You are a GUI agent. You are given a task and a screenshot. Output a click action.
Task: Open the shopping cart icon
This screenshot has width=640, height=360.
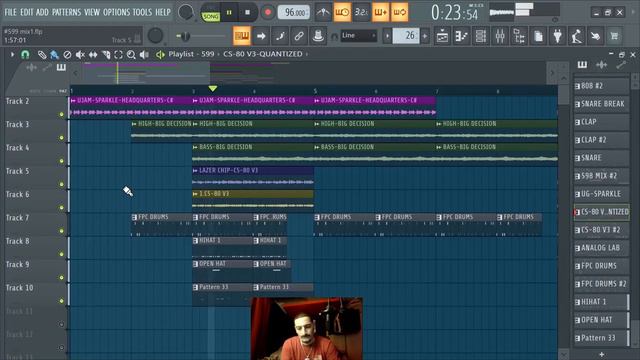(614, 36)
